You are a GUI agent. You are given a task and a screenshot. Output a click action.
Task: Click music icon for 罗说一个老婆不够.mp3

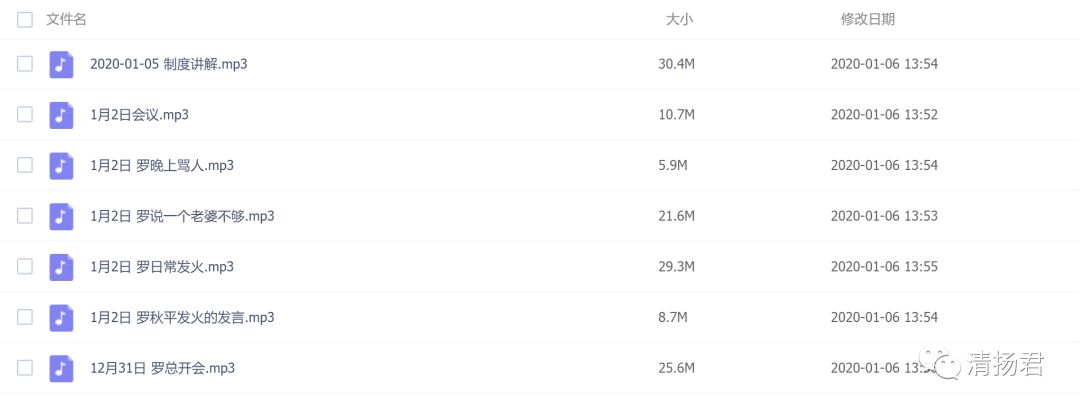tap(61, 216)
